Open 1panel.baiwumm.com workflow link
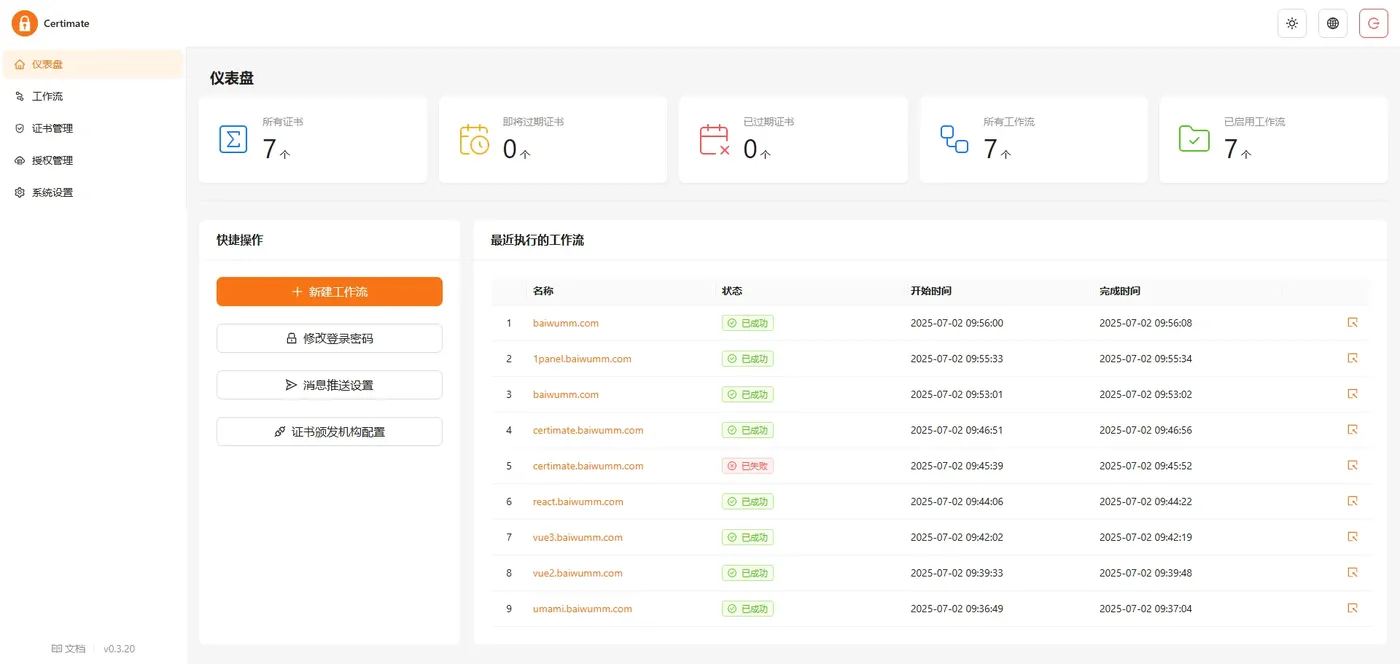 click(x=582, y=358)
